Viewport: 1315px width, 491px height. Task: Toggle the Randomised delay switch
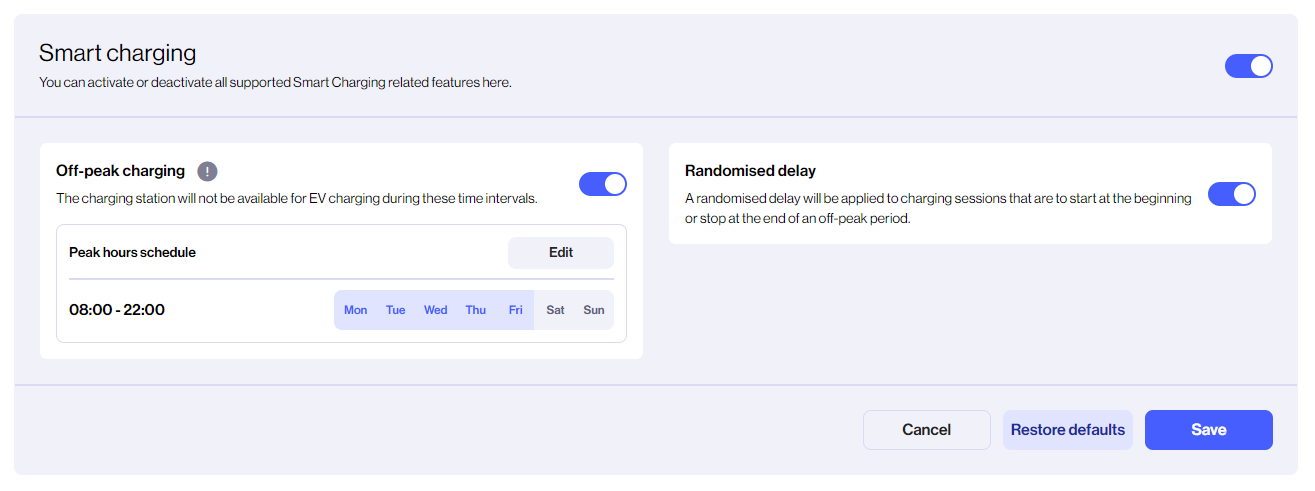1231,194
